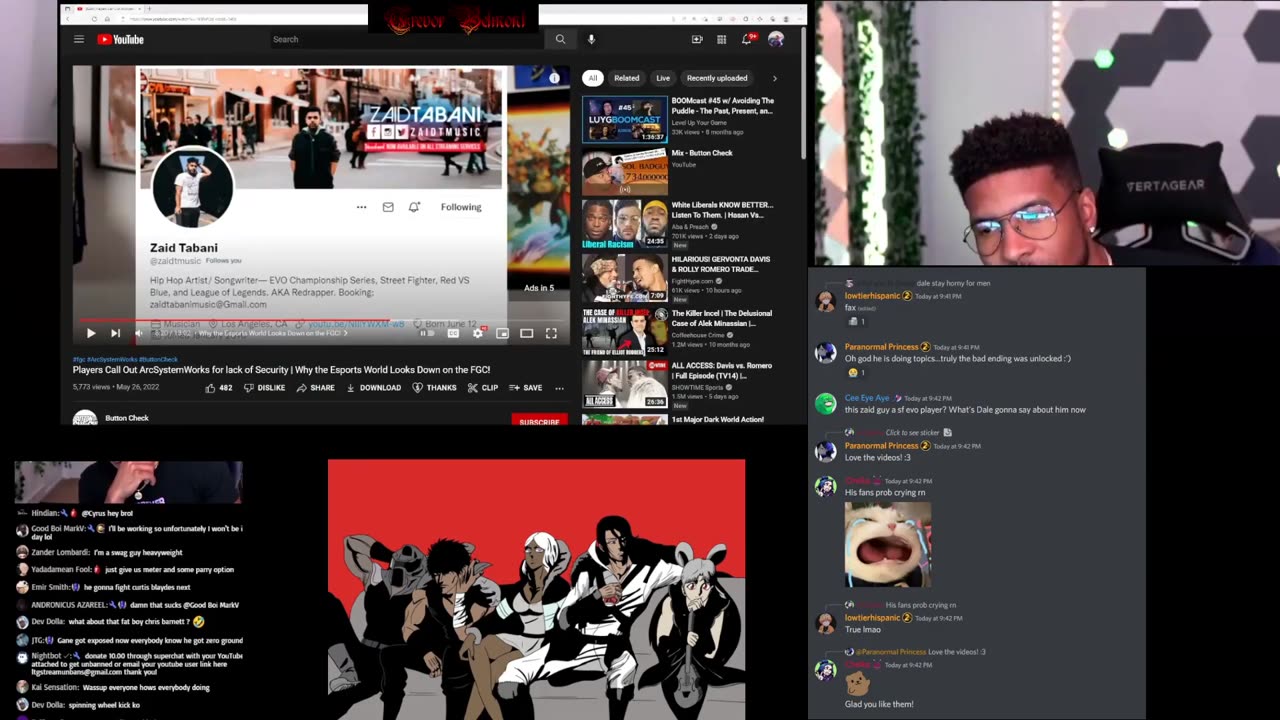Open the YouTube hamburger guide menu
Screen dimensions: 1280x720
click(x=78, y=39)
